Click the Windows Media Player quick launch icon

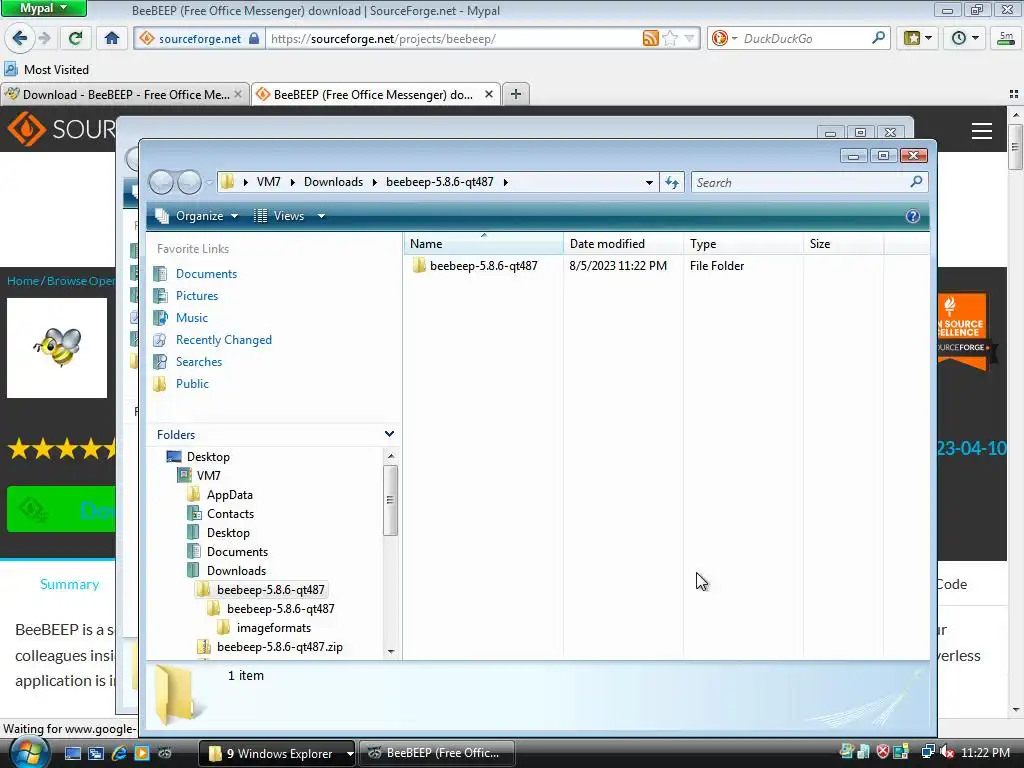pyautogui.click(x=142, y=753)
